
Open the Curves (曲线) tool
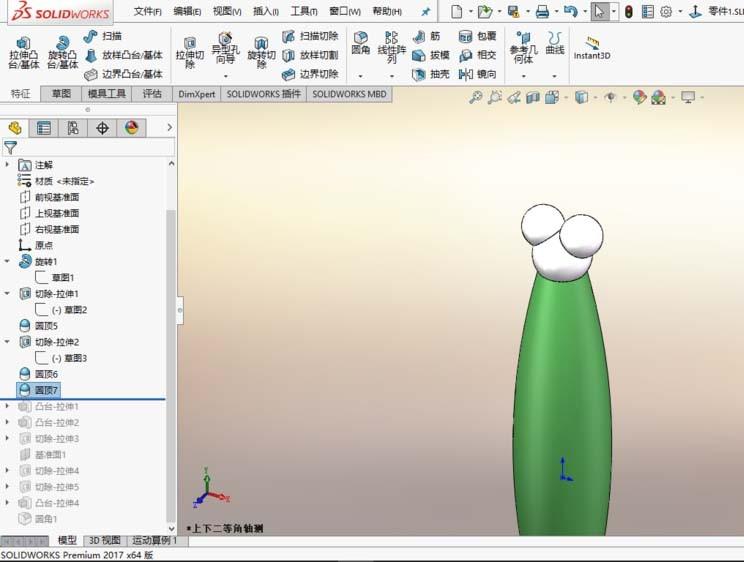point(554,43)
